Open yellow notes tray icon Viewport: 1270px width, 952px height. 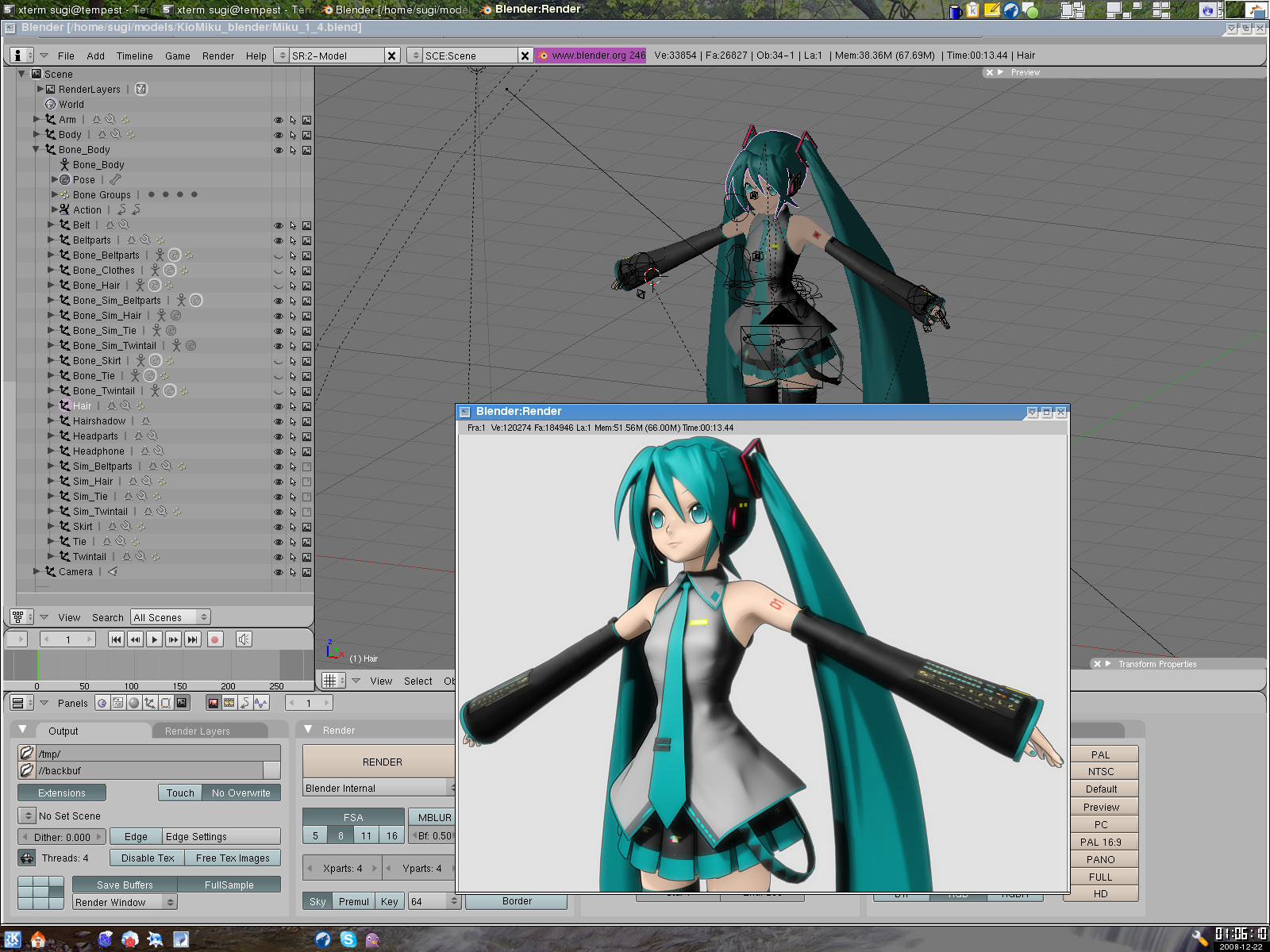pos(992,10)
